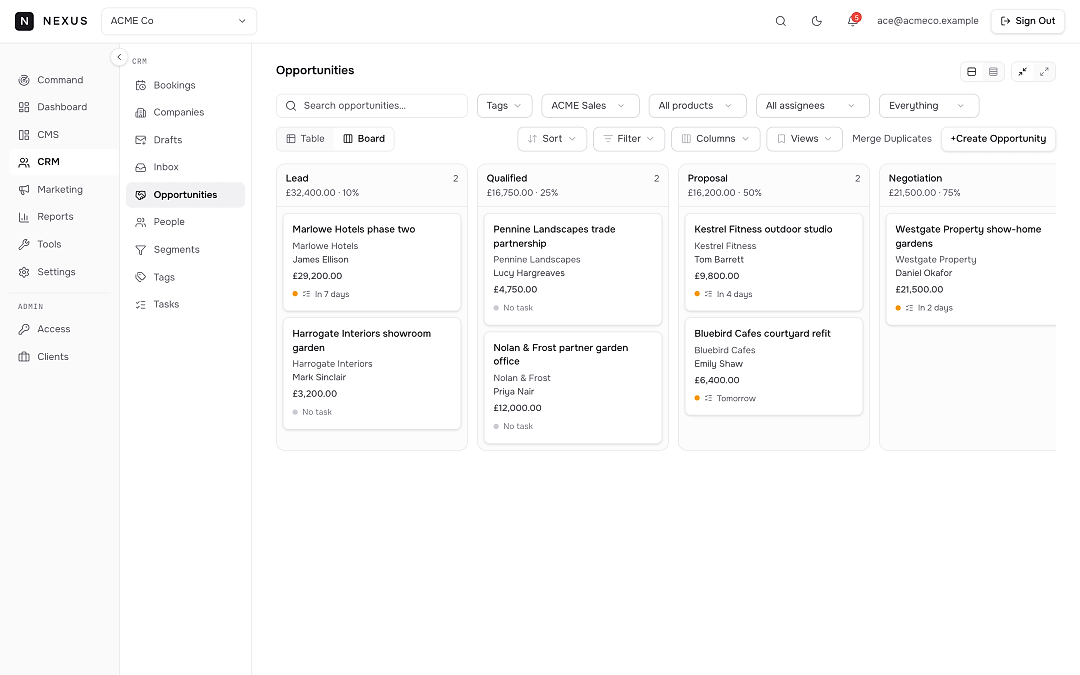This screenshot has height=675, width=1080.
Task: Open the Everything dropdown
Action: 928,105
